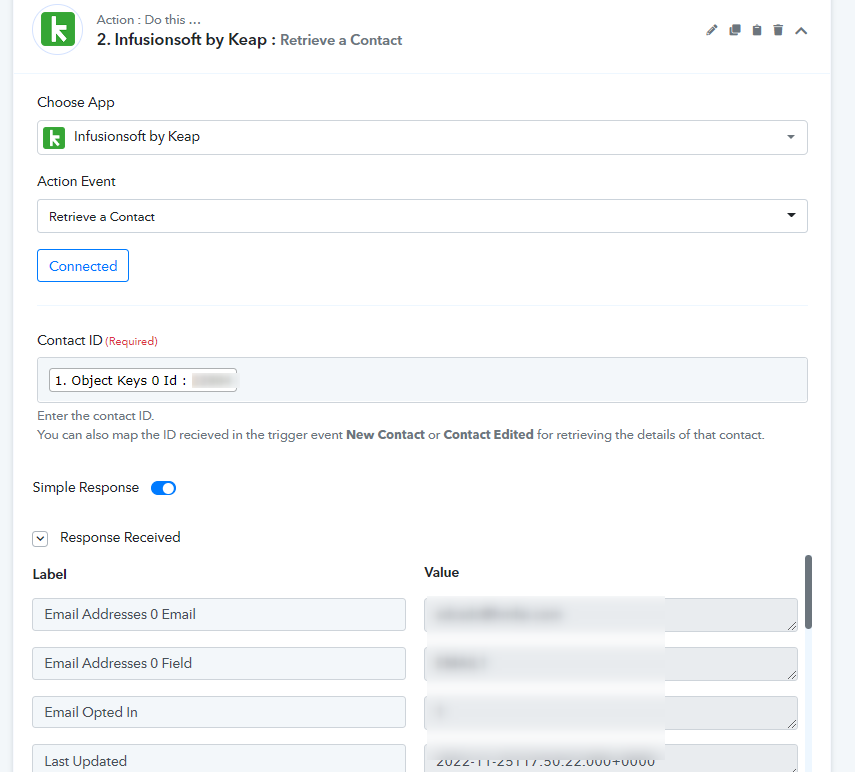Viewport: 855px width, 772px height.
Task: Click the pencil edit icon in the header
Action: 712,30
